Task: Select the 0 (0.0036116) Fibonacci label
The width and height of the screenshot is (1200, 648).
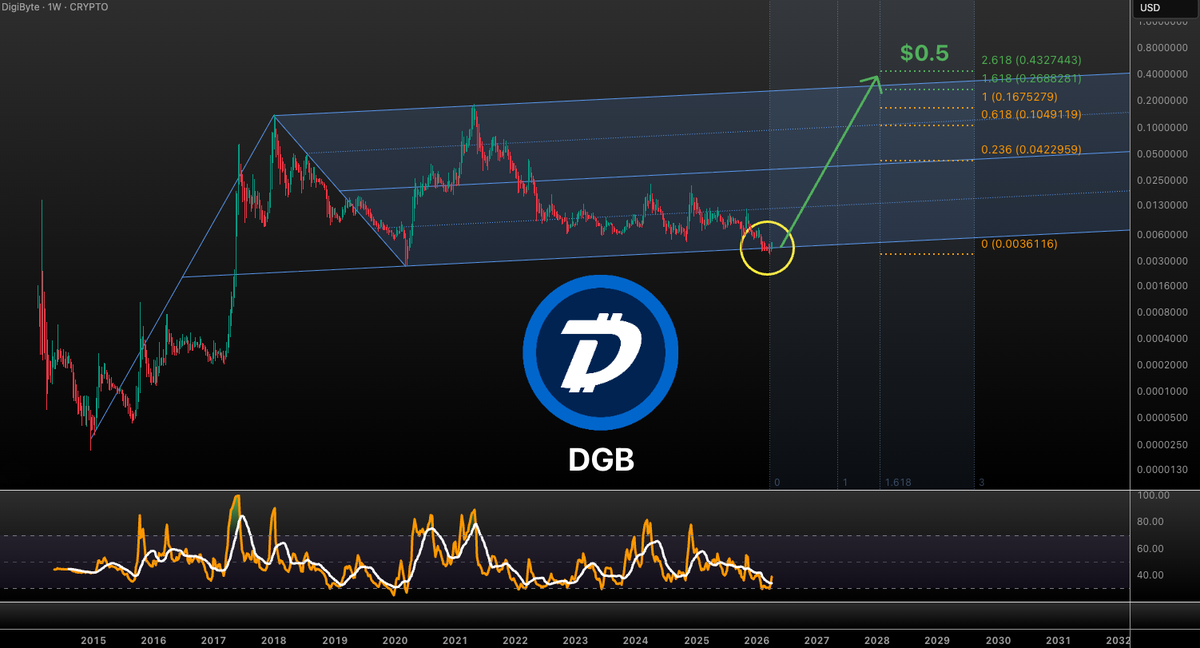Action: (x=1019, y=244)
